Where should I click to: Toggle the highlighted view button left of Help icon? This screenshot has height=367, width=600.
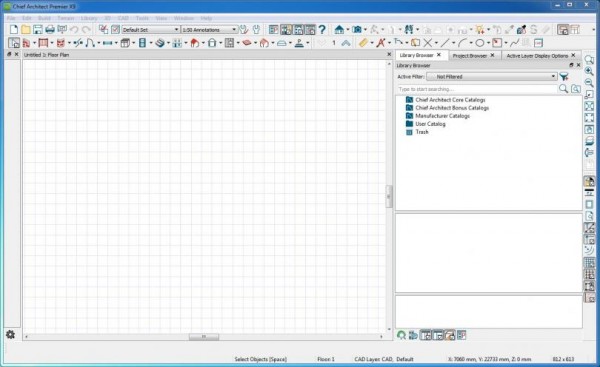tap(310, 29)
